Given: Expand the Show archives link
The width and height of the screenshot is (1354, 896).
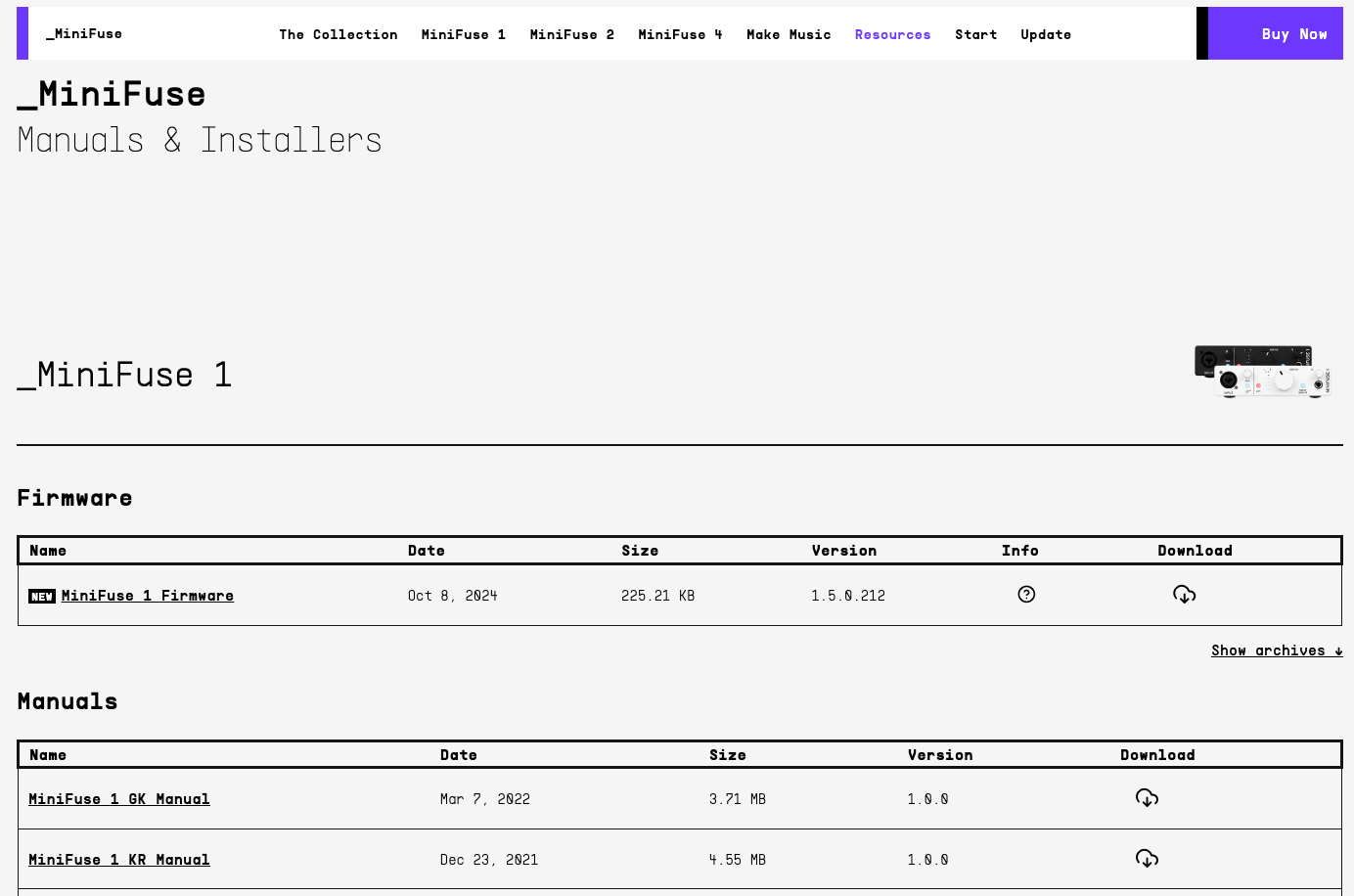Looking at the screenshot, I should click(1276, 650).
